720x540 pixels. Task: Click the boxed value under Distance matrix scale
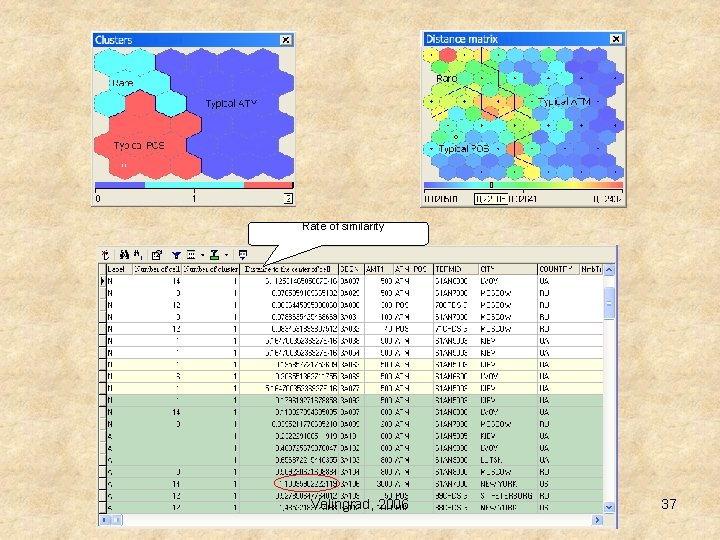[x=491, y=199]
